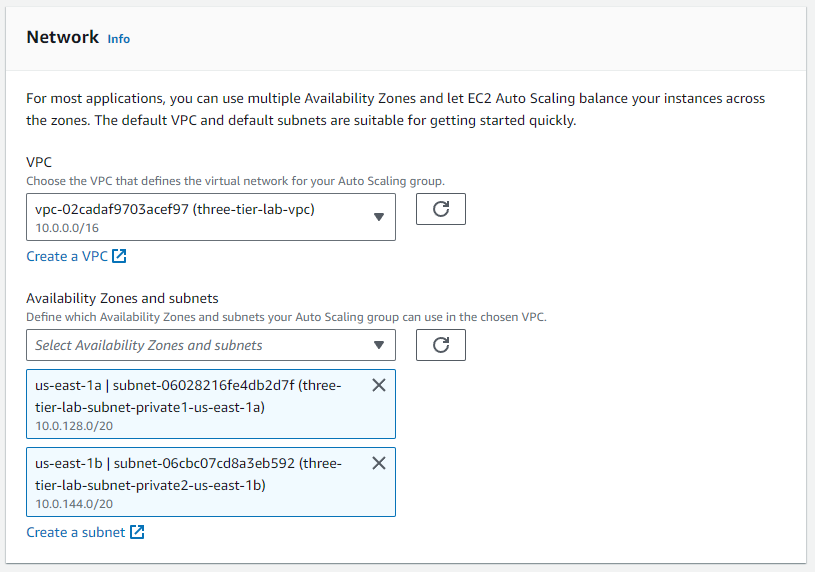This screenshot has height=572, width=815.
Task: Remove the us-east-1b subnet selection
Action: point(379,463)
